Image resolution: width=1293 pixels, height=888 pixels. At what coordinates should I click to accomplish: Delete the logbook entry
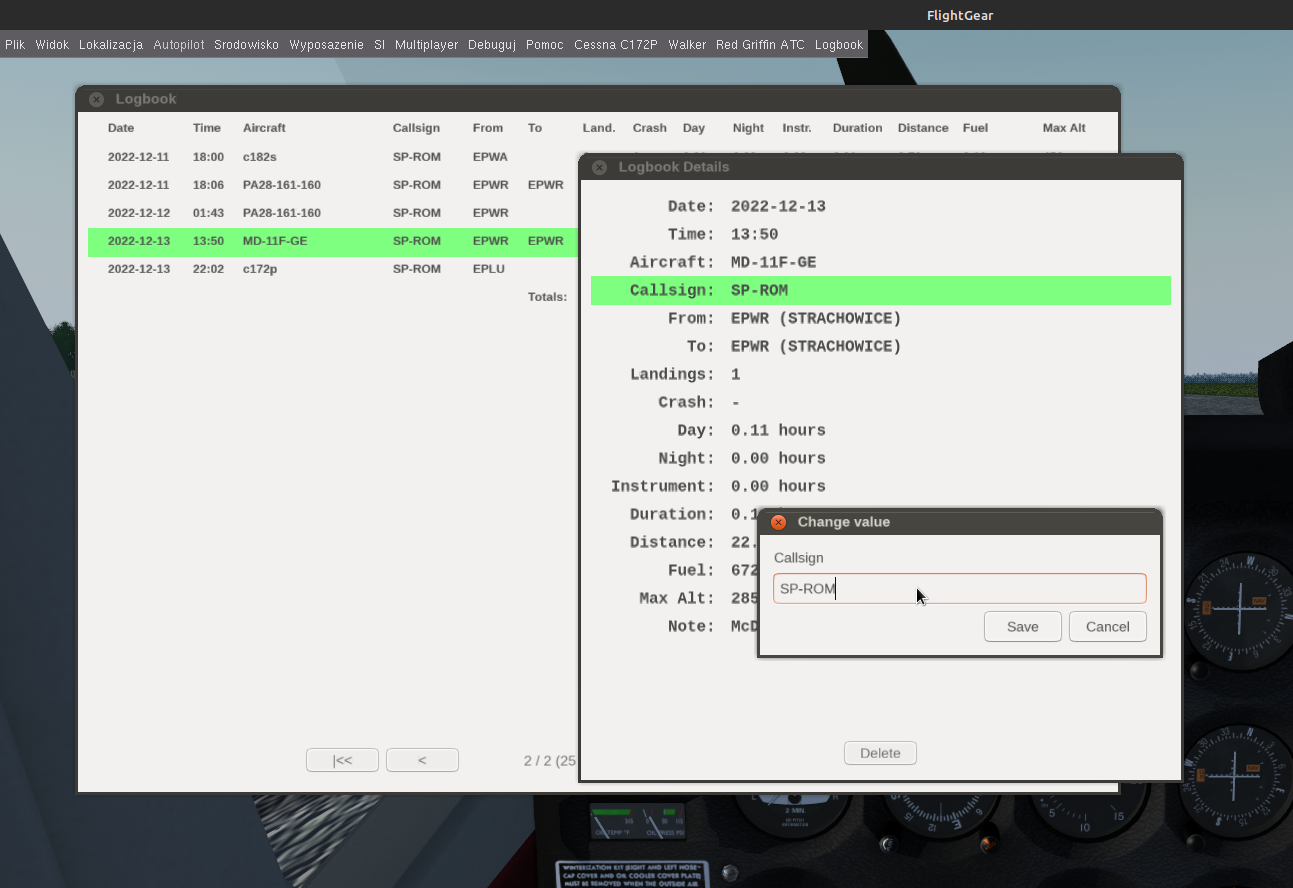pyautogui.click(x=880, y=753)
